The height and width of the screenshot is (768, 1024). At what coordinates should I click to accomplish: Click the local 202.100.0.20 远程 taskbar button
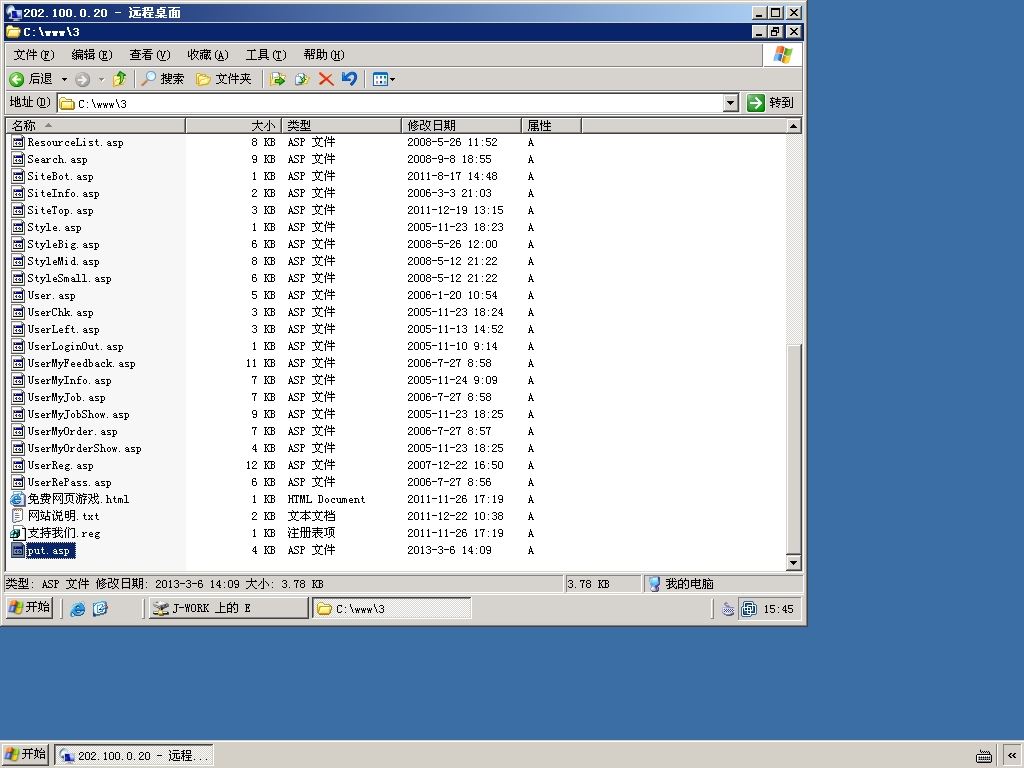tap(134, 756)
